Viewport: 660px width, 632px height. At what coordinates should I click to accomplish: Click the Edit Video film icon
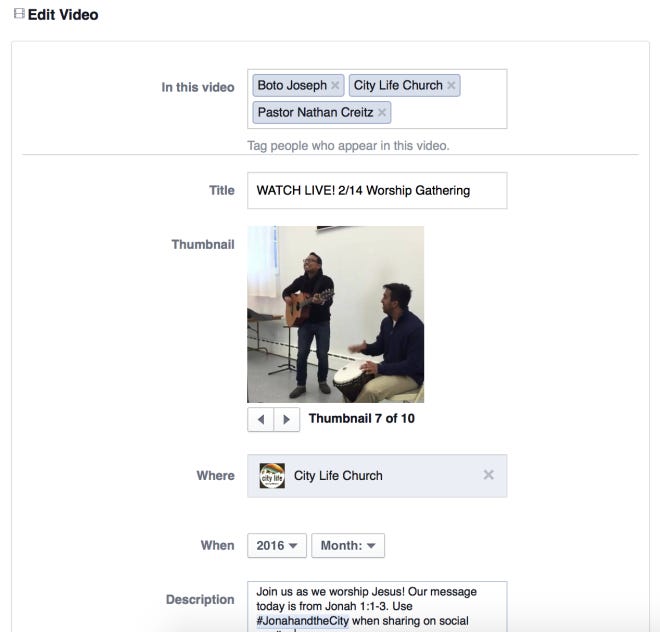click(x=19, y=14)
